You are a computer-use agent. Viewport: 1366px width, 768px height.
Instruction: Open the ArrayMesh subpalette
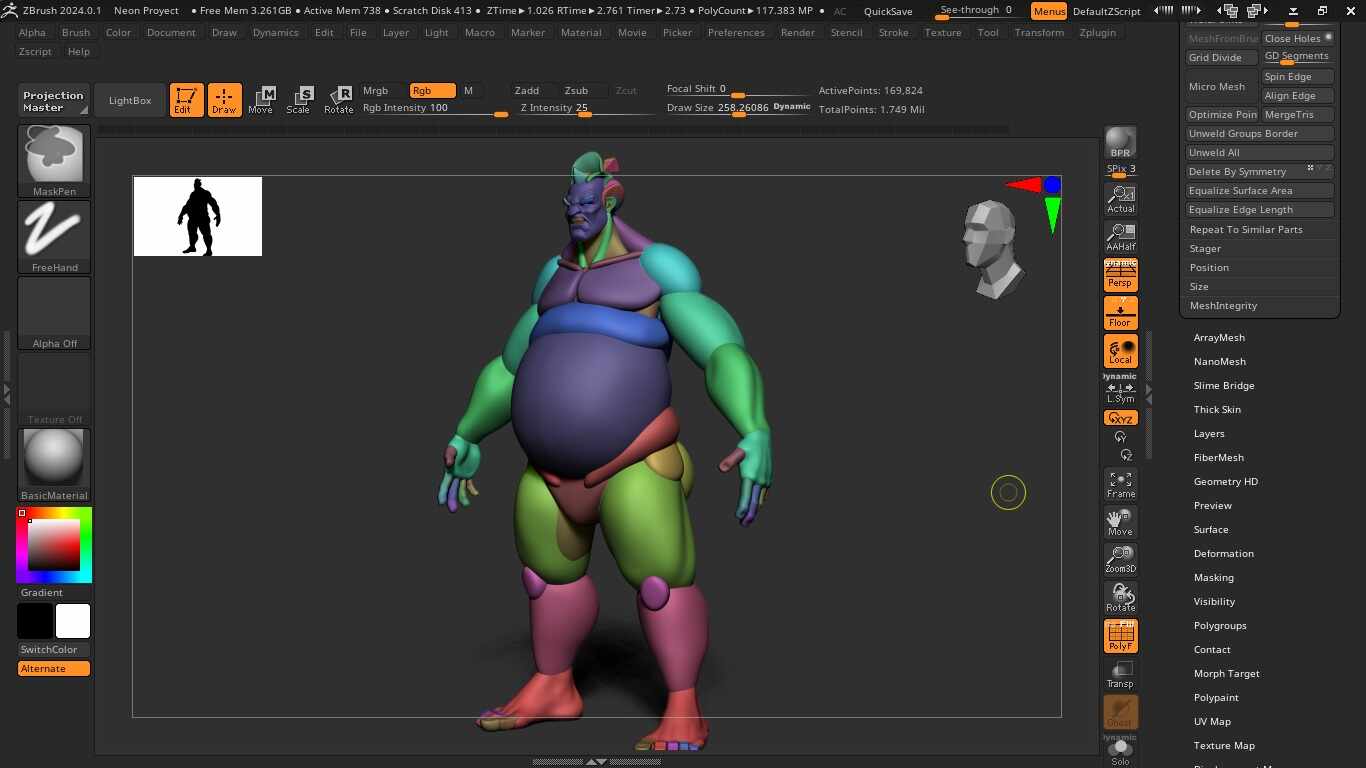[1219, 337]
